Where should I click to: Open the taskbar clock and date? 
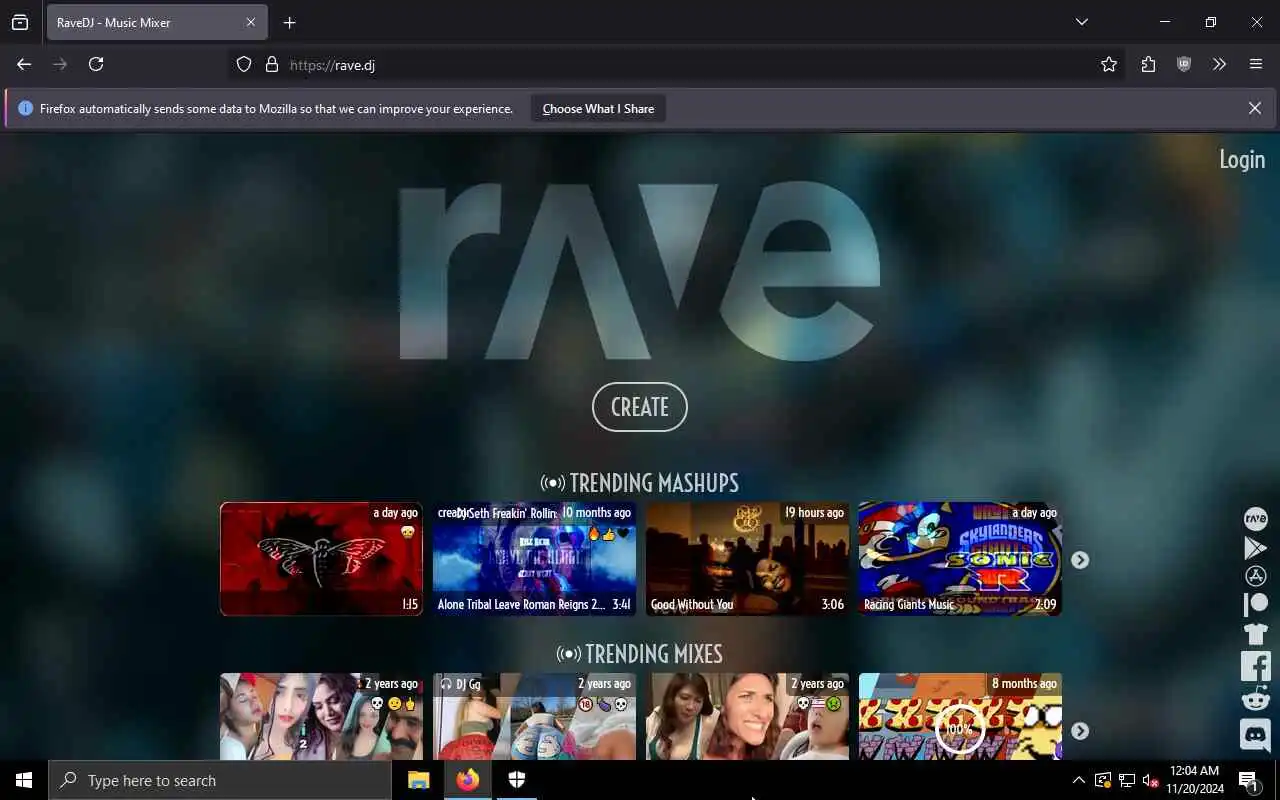[x=1194, y=780]
